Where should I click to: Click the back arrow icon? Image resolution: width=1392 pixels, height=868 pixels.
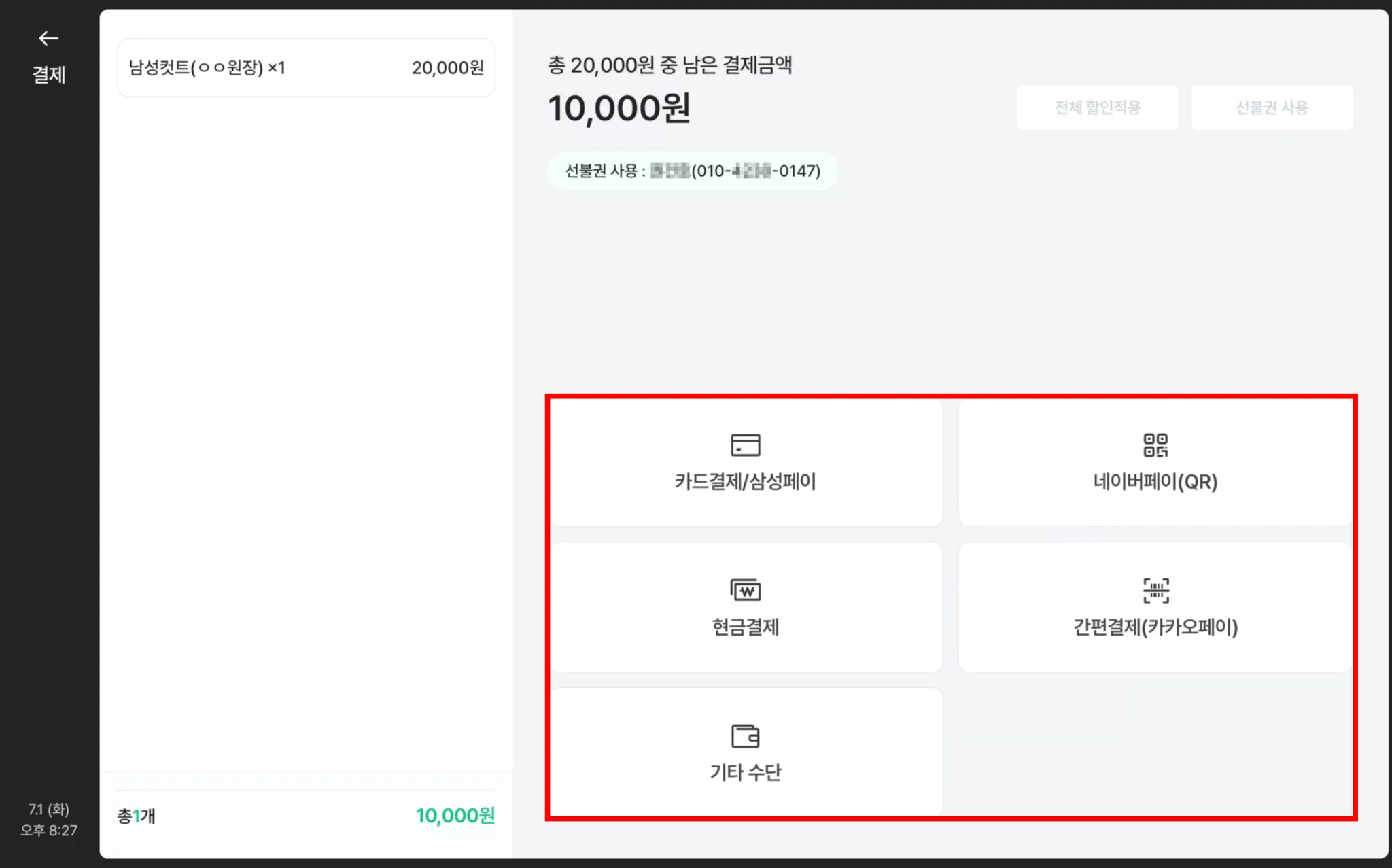(x=48, y=39)
